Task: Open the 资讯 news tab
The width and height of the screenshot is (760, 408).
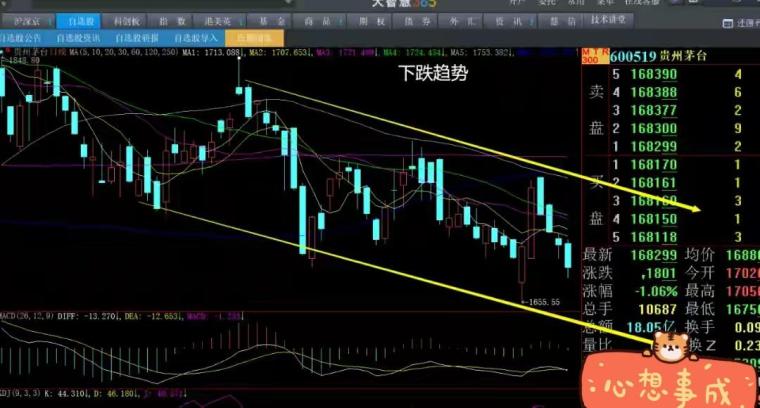Action: (x=495, y=20)
